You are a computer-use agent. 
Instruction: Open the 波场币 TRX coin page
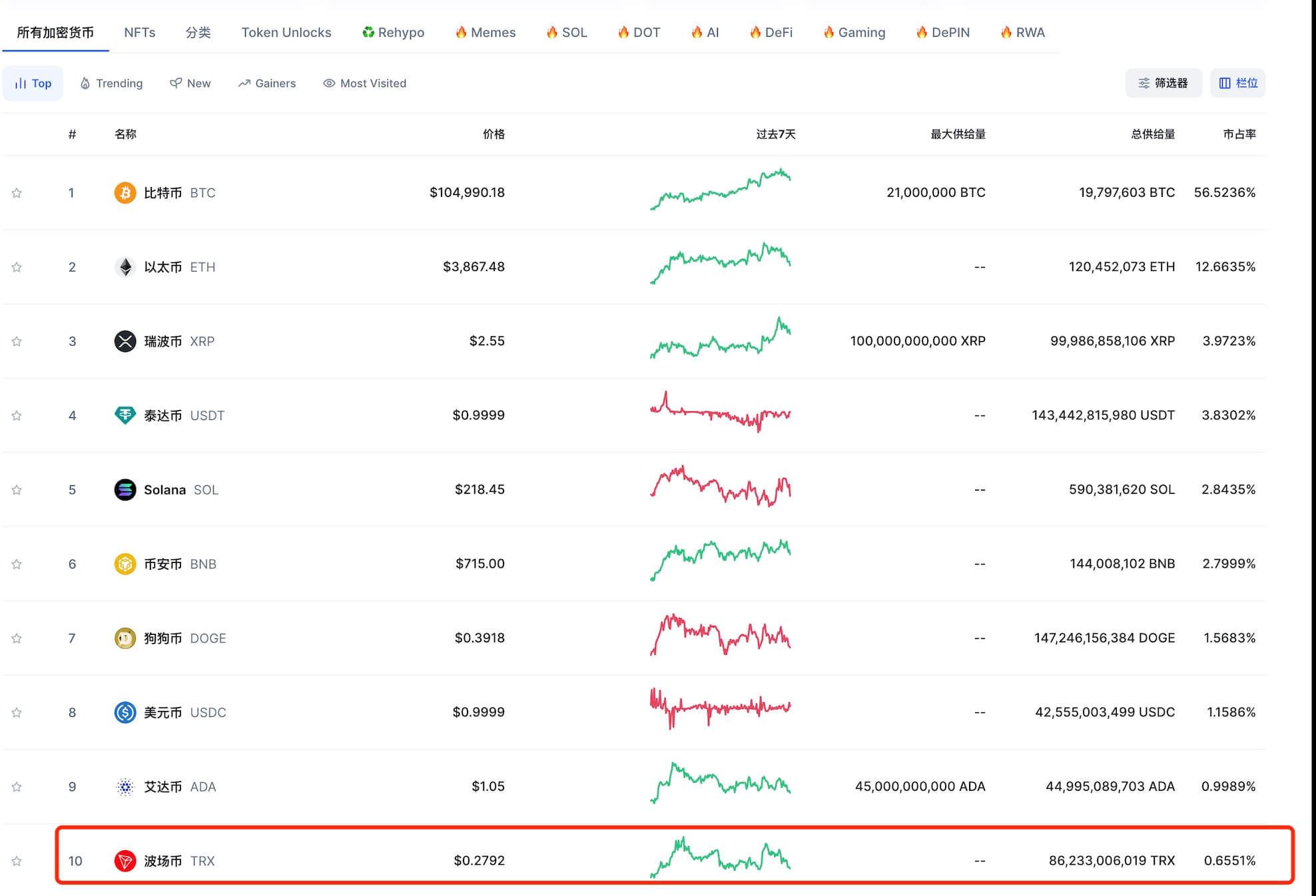click(164, 861)
